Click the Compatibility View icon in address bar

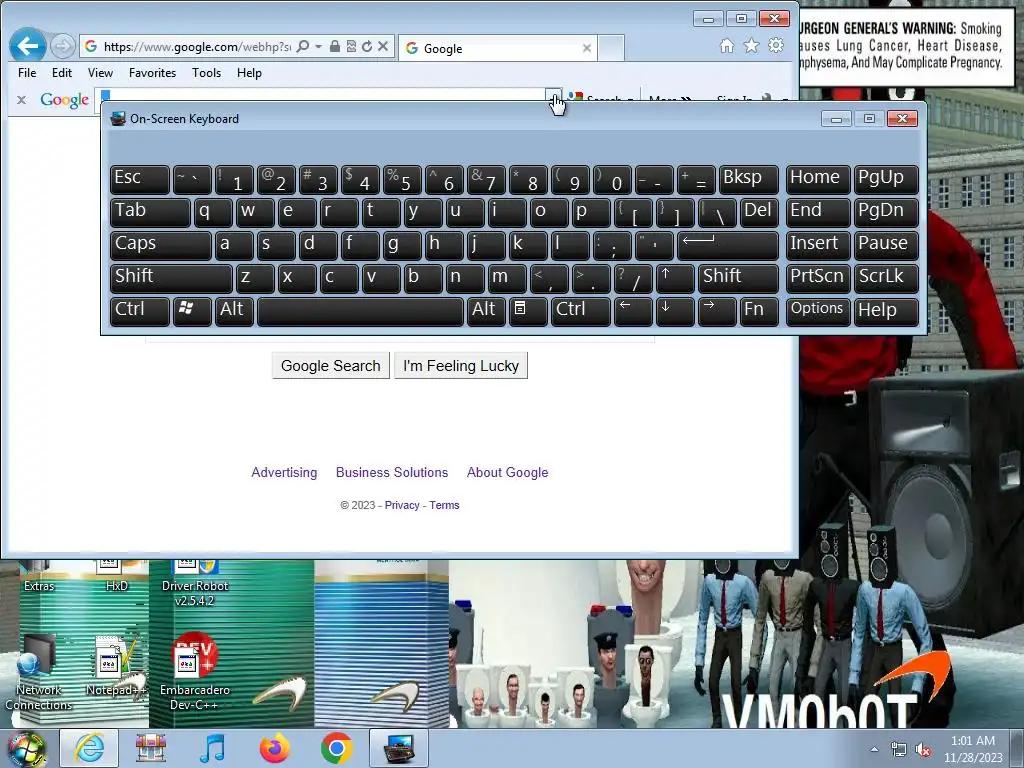pyautogui.click(x=351, y=46)
